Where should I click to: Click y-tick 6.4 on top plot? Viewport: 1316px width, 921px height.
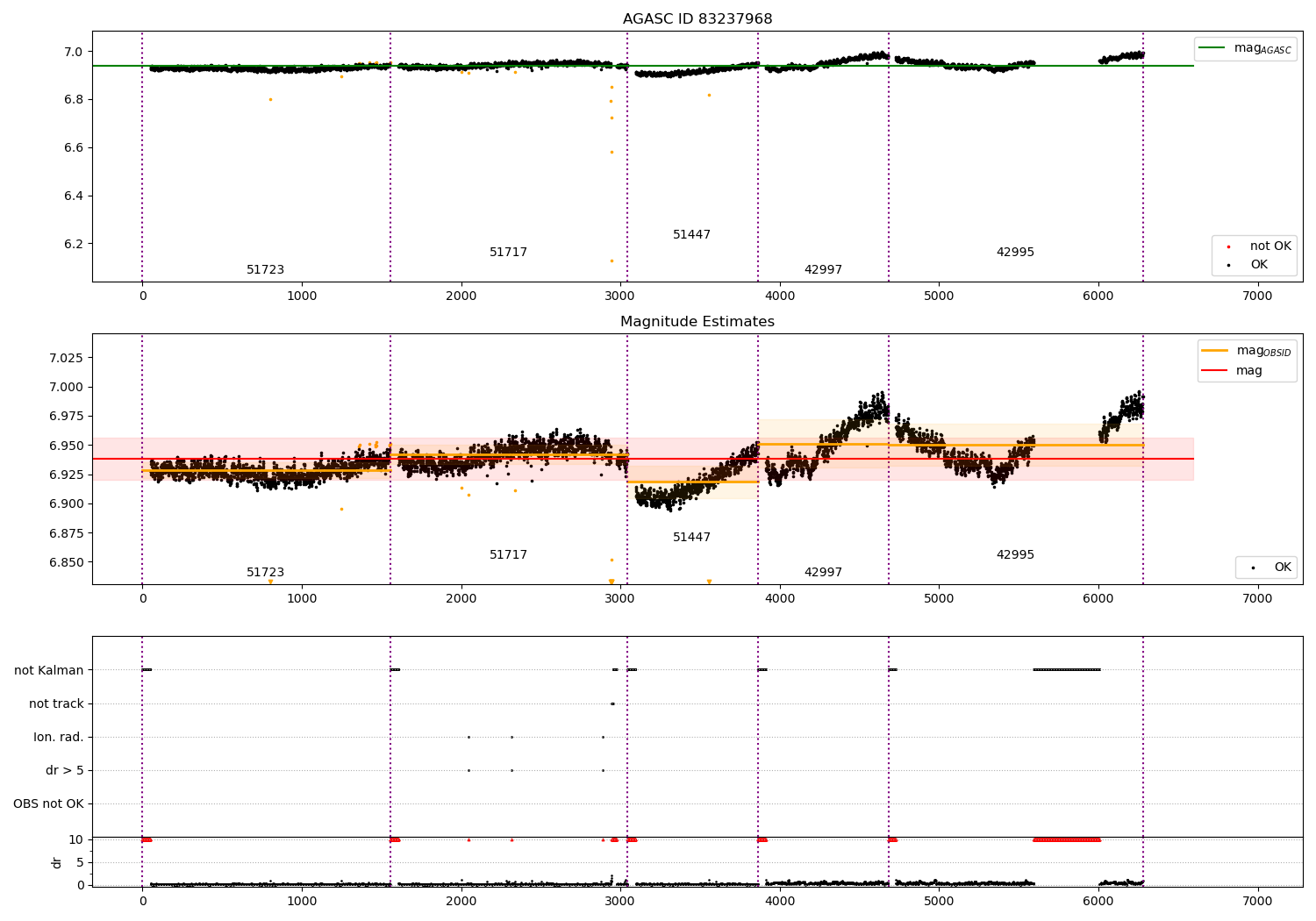point(74,196)
